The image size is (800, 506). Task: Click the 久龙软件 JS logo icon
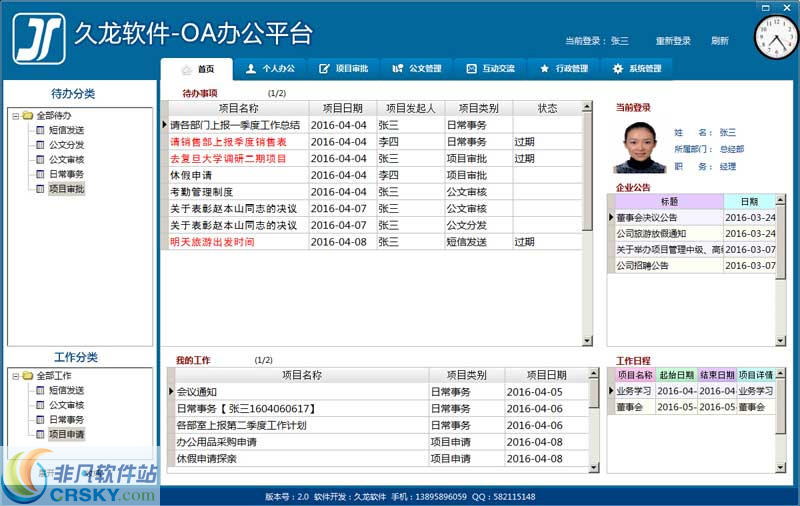pyautogui.click(x=39, y=39)
